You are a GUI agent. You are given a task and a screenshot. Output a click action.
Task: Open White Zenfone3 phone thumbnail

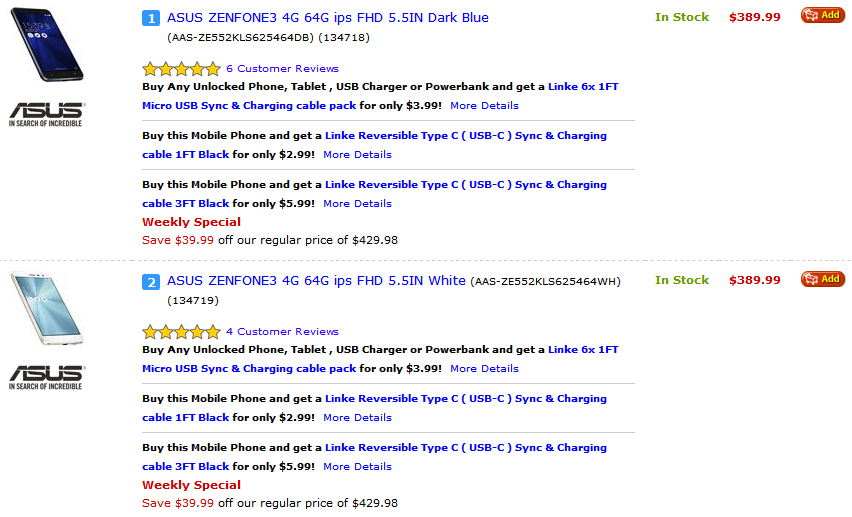point(47,308)
